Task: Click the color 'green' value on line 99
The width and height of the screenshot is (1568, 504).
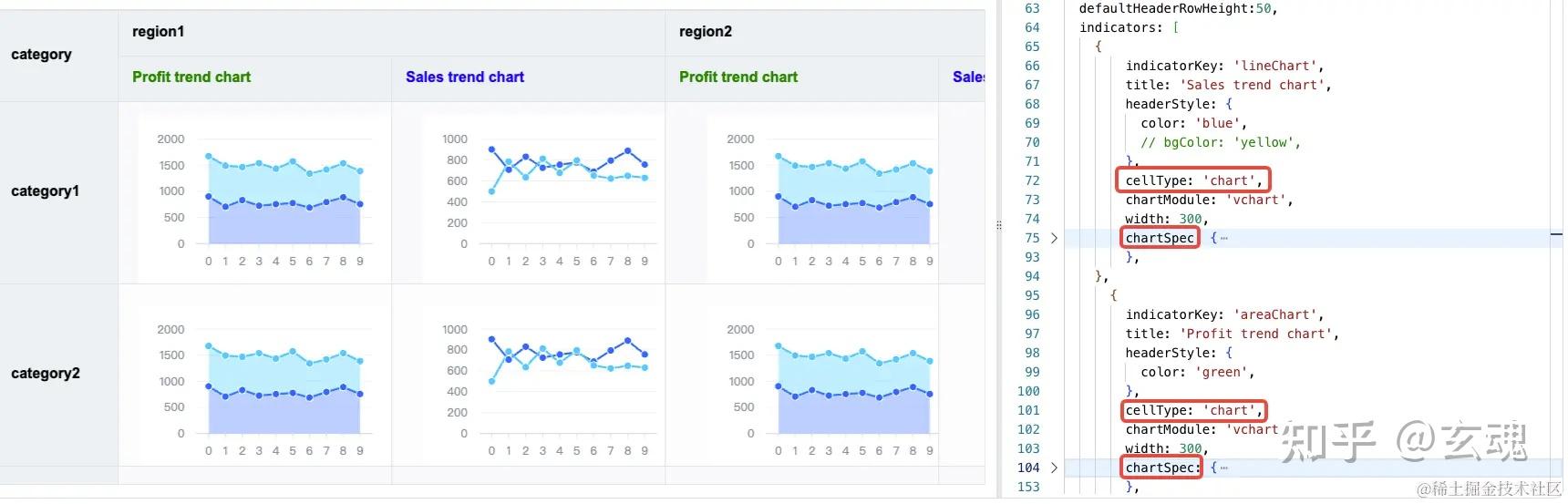Action: [1221, 372]
